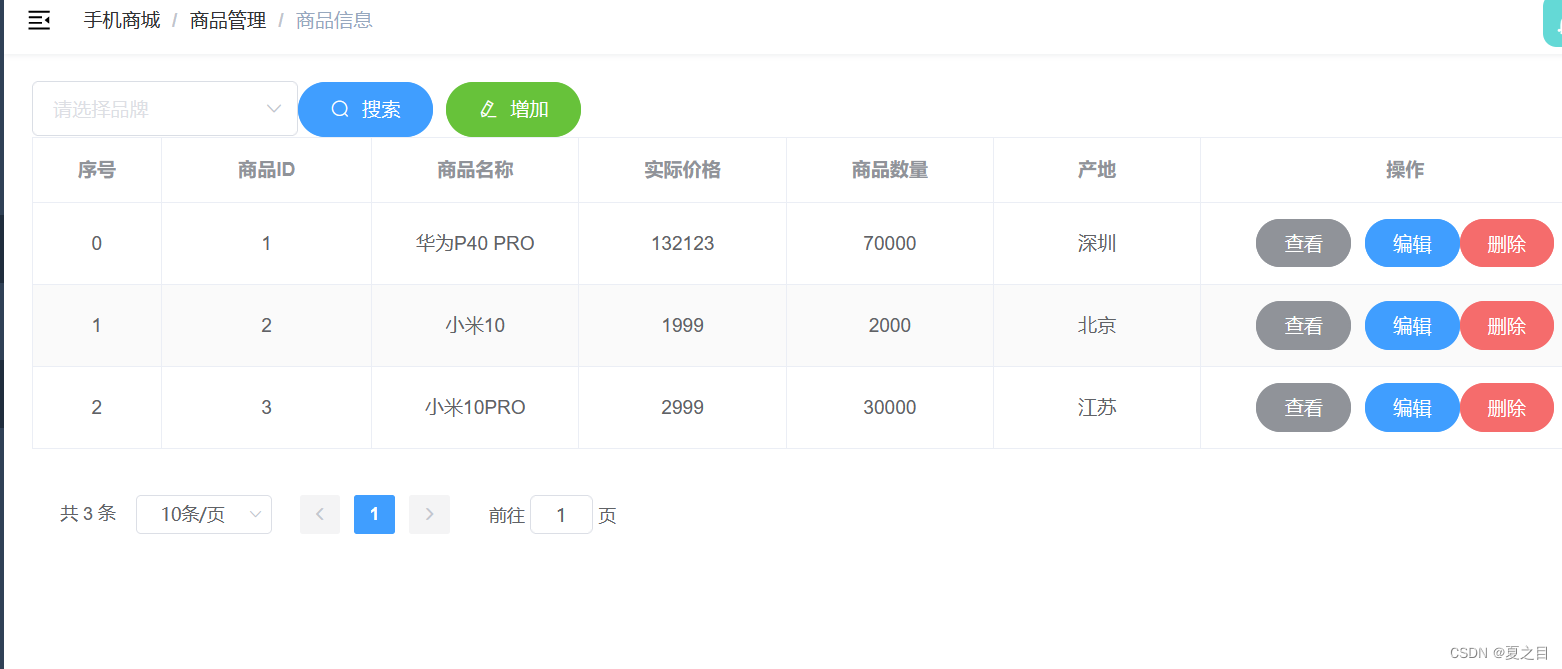Select the 小米10PRO name cell
Image resolution: width=1562 pixels, height=669 pixels.
click(475, 407)
